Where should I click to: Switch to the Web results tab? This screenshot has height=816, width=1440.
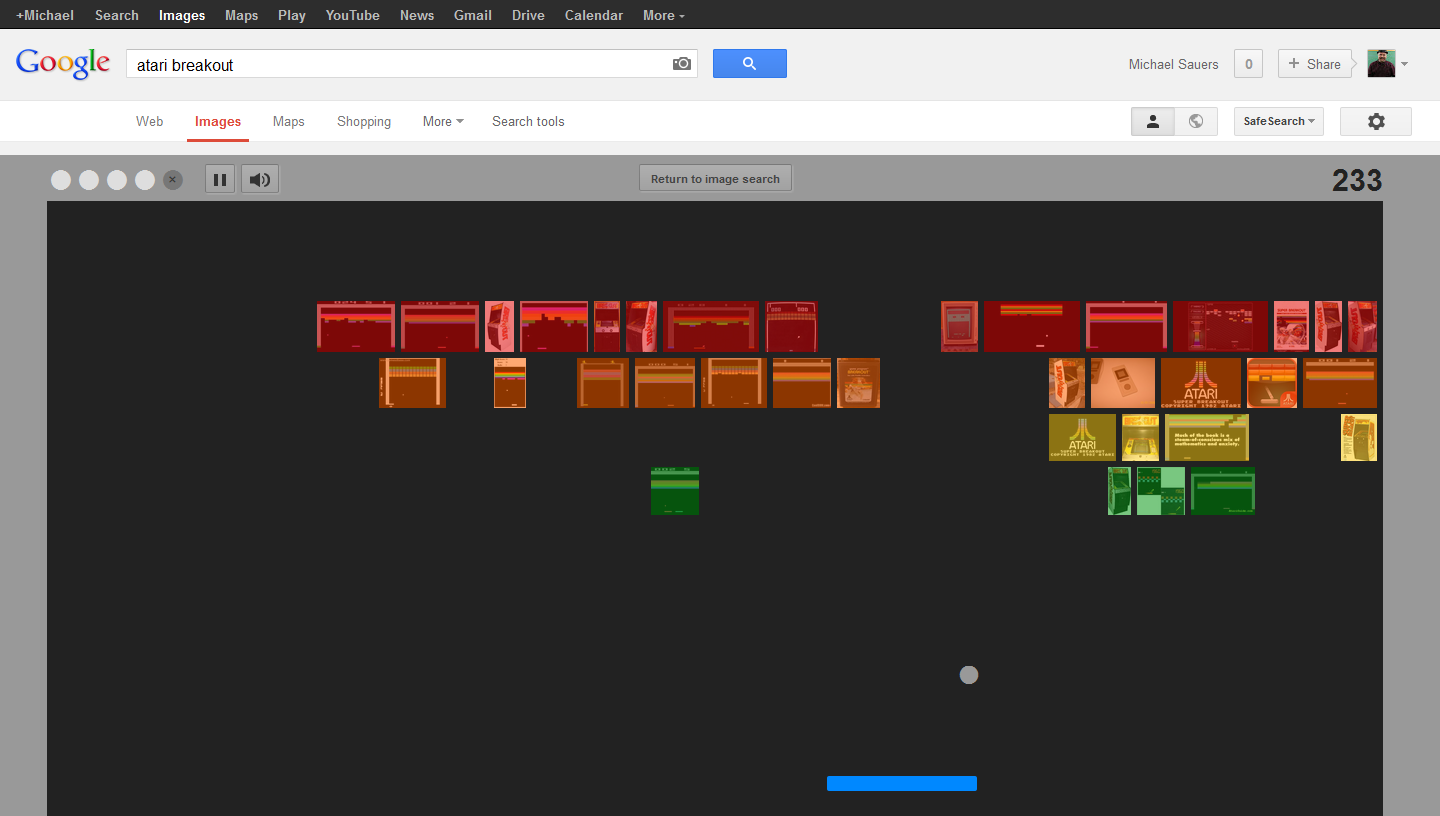150,121
